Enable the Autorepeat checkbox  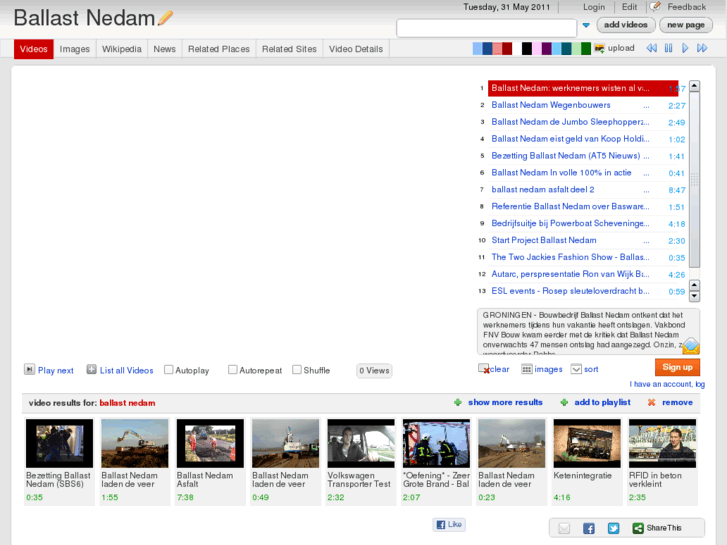tap(233, 370)
